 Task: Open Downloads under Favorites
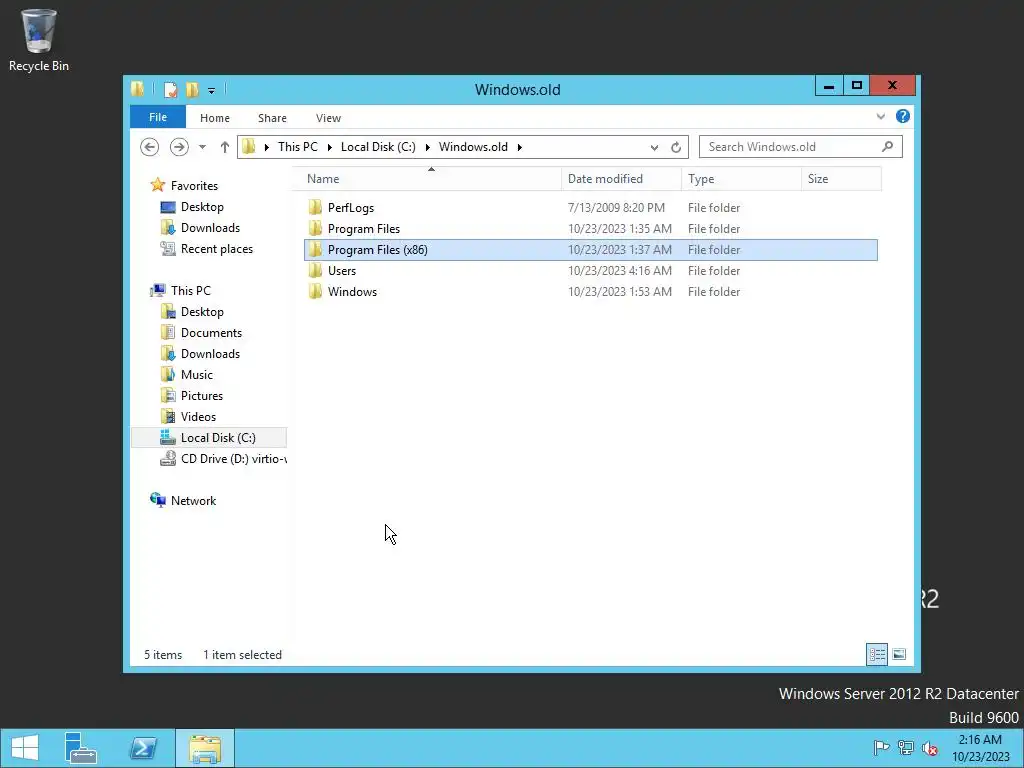(x=210, y=227)
